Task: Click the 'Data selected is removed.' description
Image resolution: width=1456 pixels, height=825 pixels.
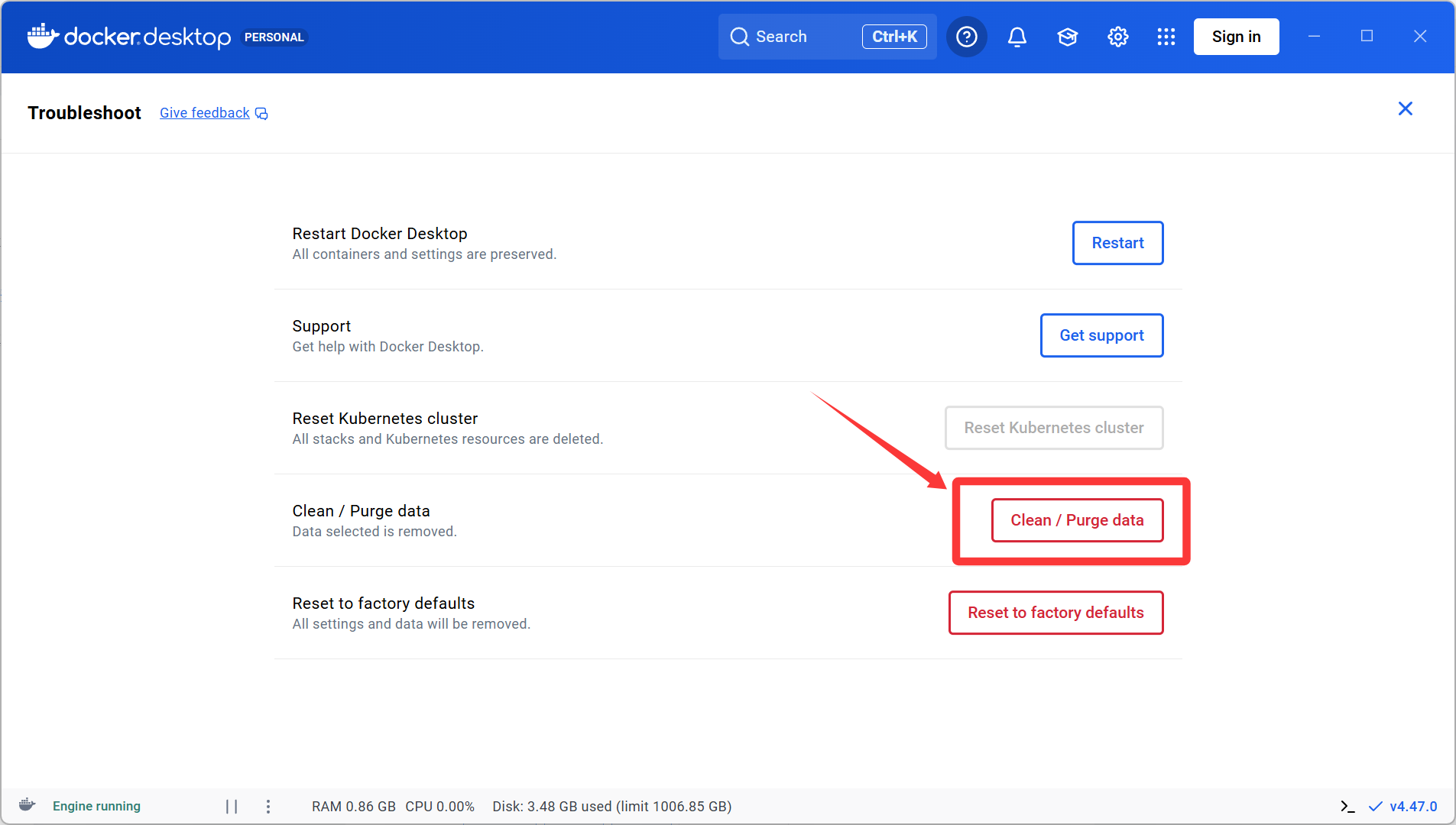Action: coord(375,532)
